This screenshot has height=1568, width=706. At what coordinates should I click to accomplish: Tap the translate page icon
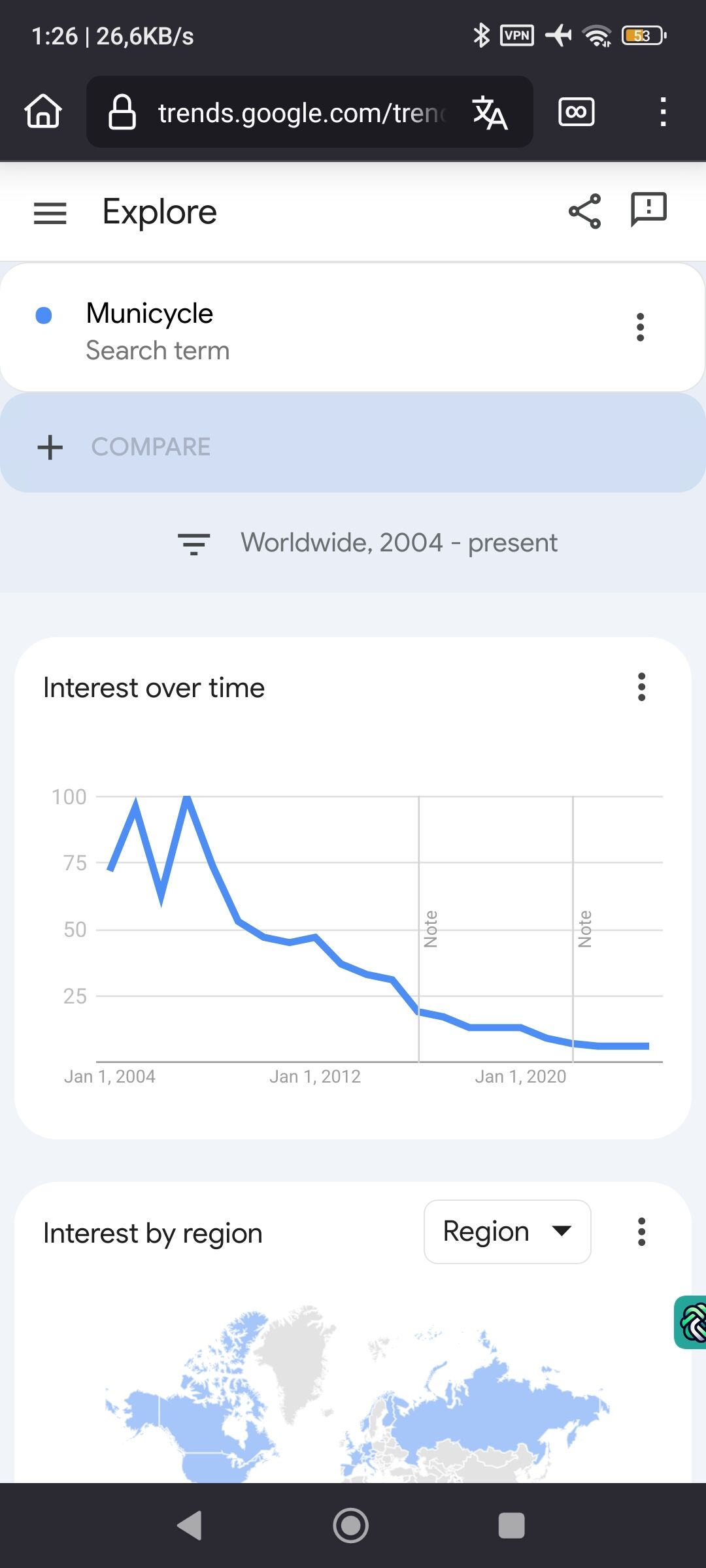tap(490, 112)
